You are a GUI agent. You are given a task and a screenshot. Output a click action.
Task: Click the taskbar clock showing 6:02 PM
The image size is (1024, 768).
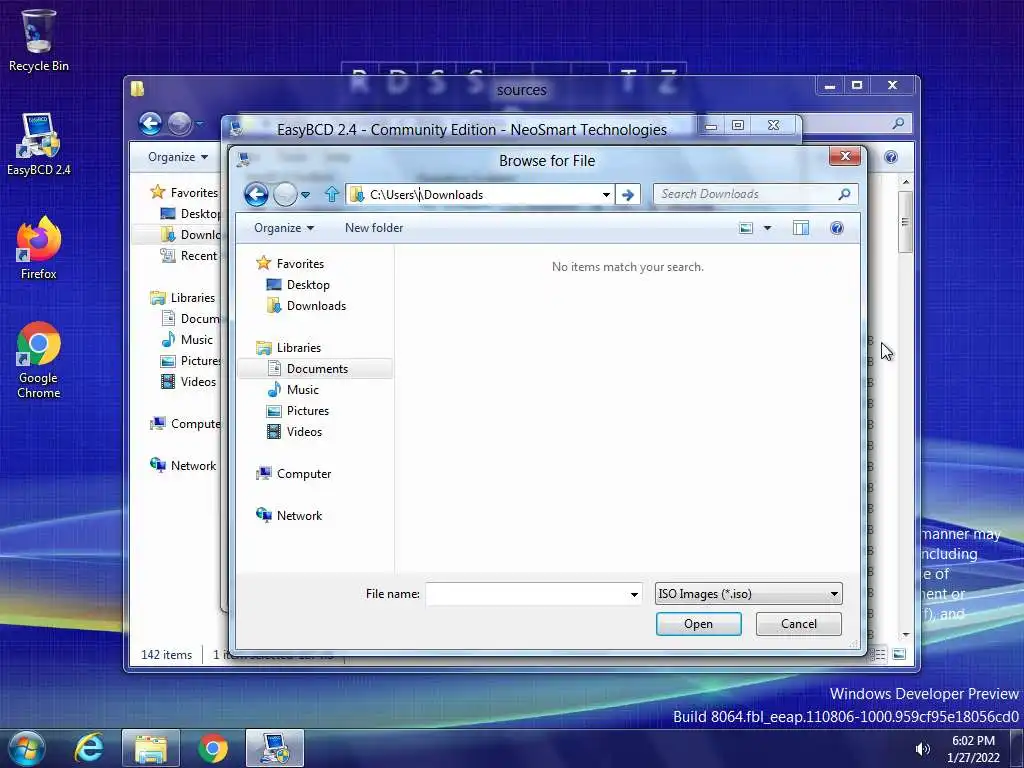click(973, 748)
